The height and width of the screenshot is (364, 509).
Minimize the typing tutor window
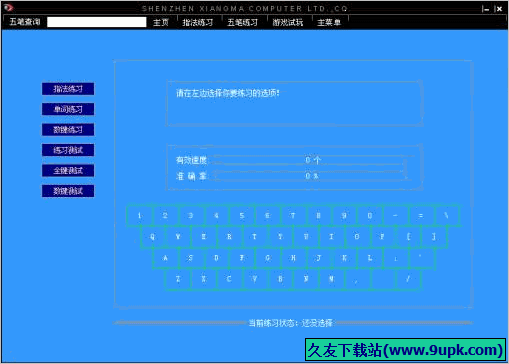click(486, 9)
